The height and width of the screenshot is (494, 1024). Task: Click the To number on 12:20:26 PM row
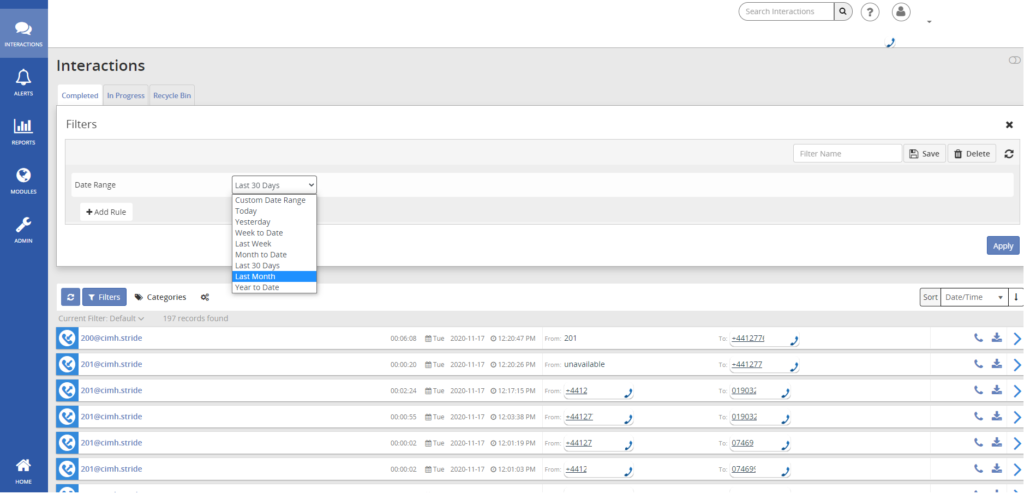click(747, 364)
